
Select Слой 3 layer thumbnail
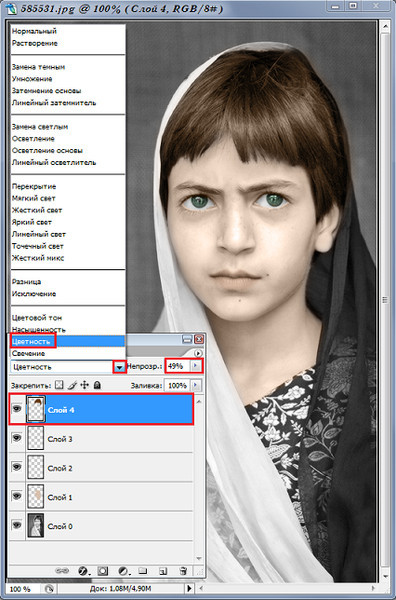click(36, 438)
